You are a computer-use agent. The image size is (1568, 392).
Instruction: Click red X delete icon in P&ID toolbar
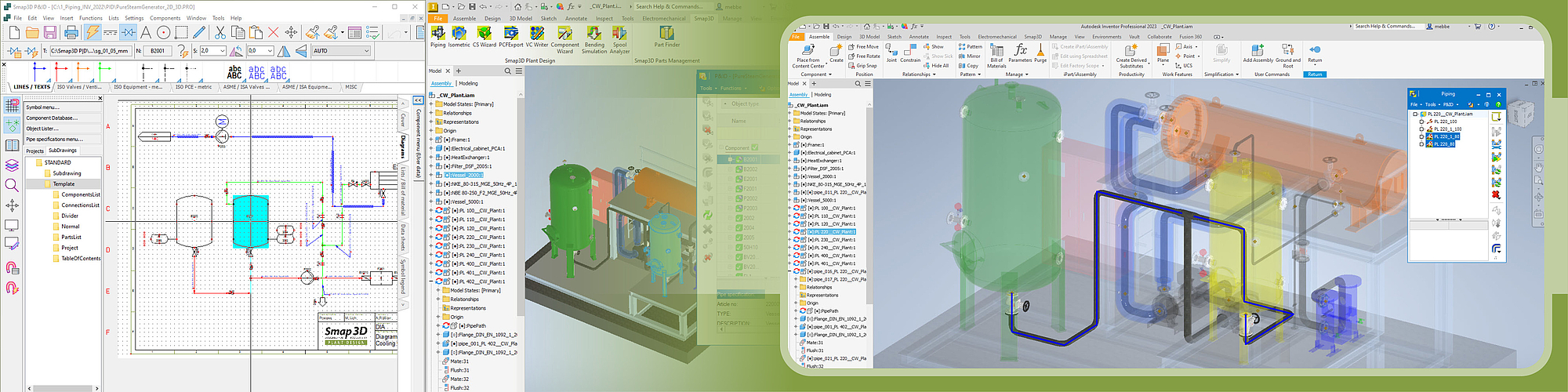(x=273, y=32)
